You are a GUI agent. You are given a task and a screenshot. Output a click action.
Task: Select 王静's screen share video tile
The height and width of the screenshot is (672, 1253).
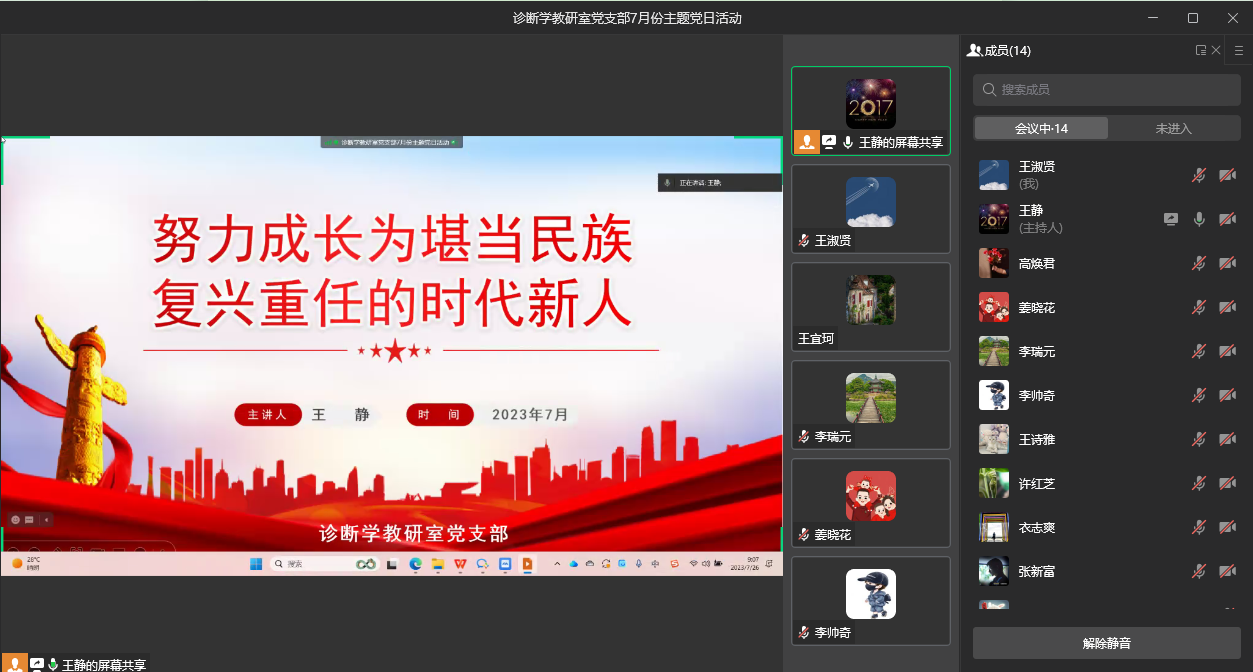870,110
